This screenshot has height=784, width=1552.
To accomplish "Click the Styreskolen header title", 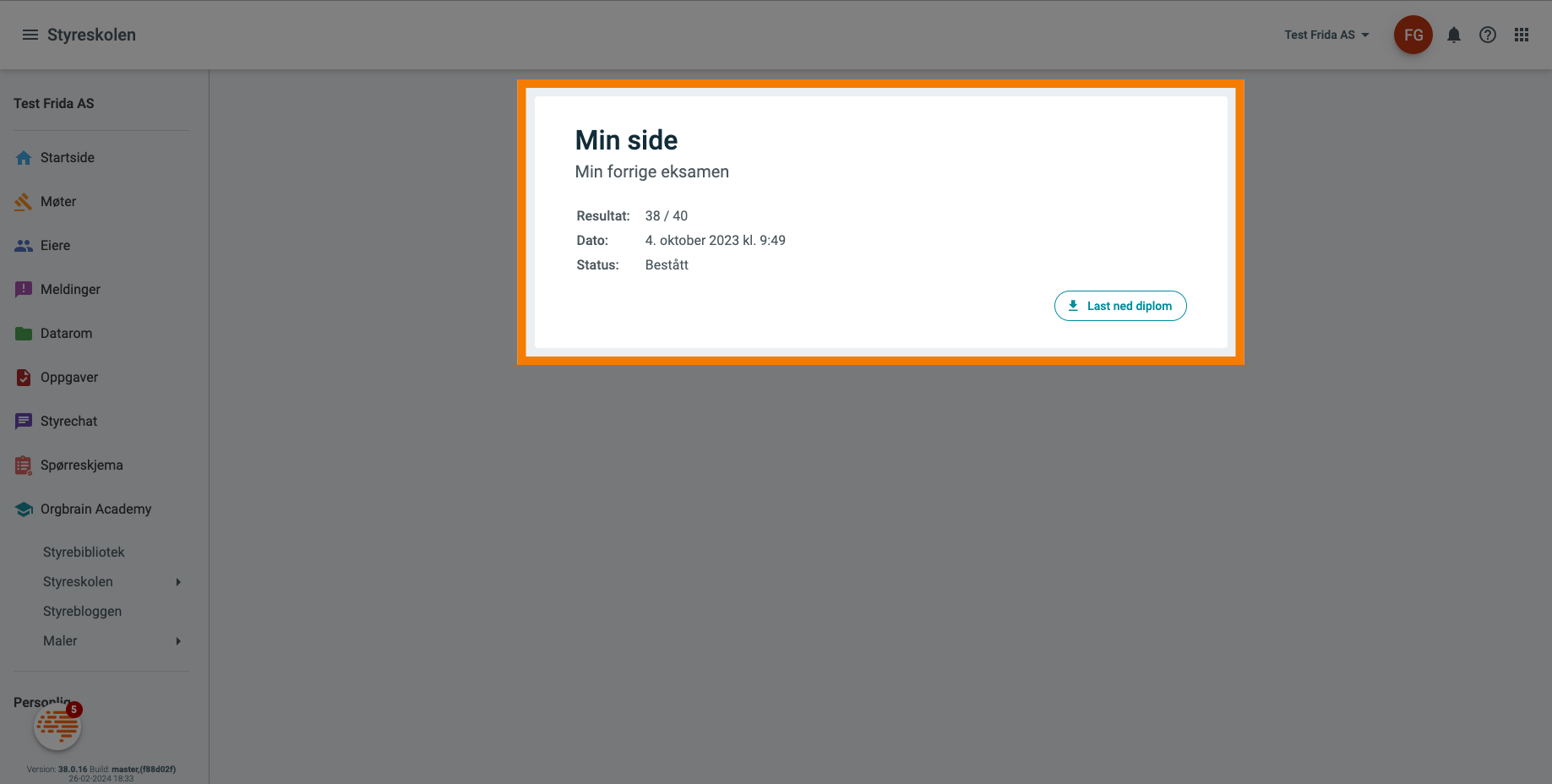I will pos(91,35).
